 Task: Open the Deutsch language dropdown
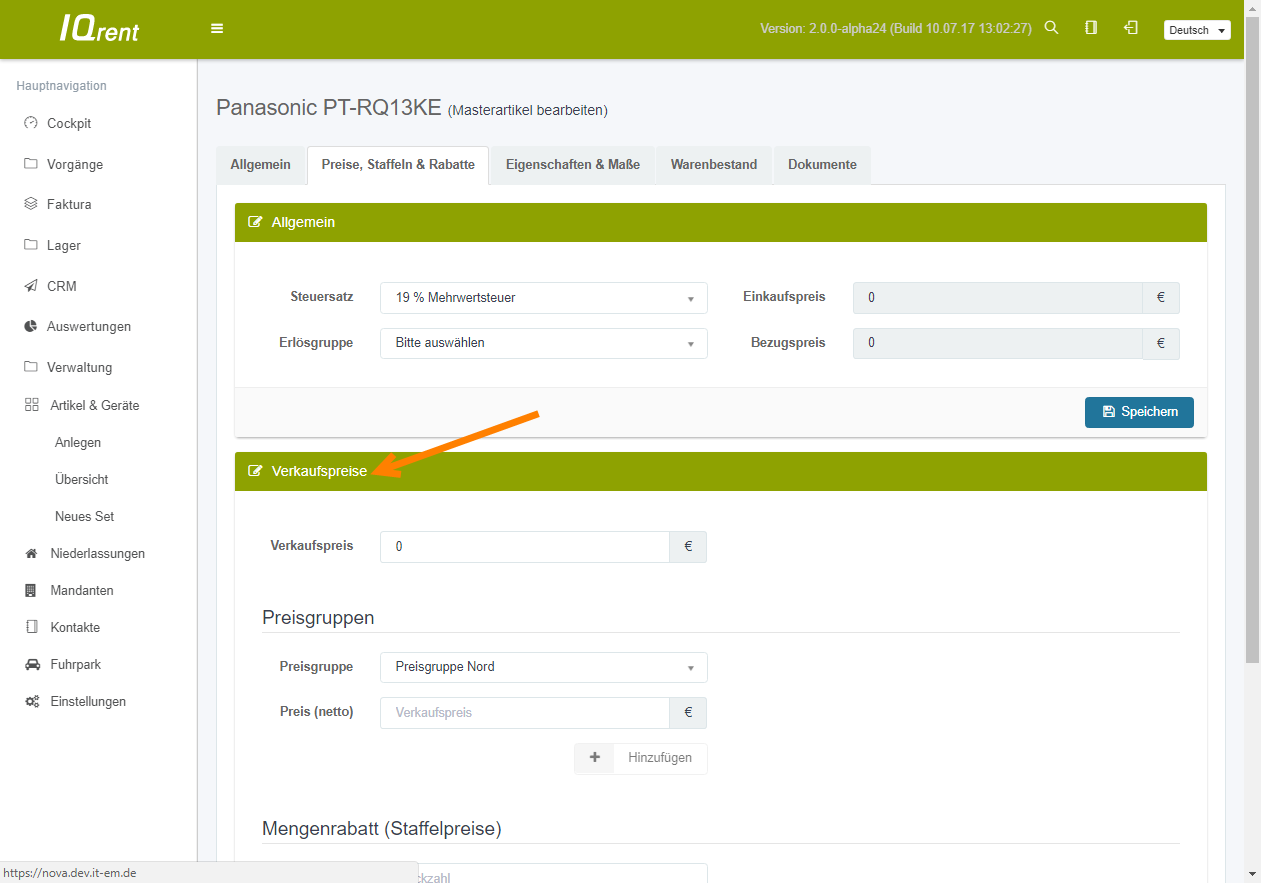1197,30
